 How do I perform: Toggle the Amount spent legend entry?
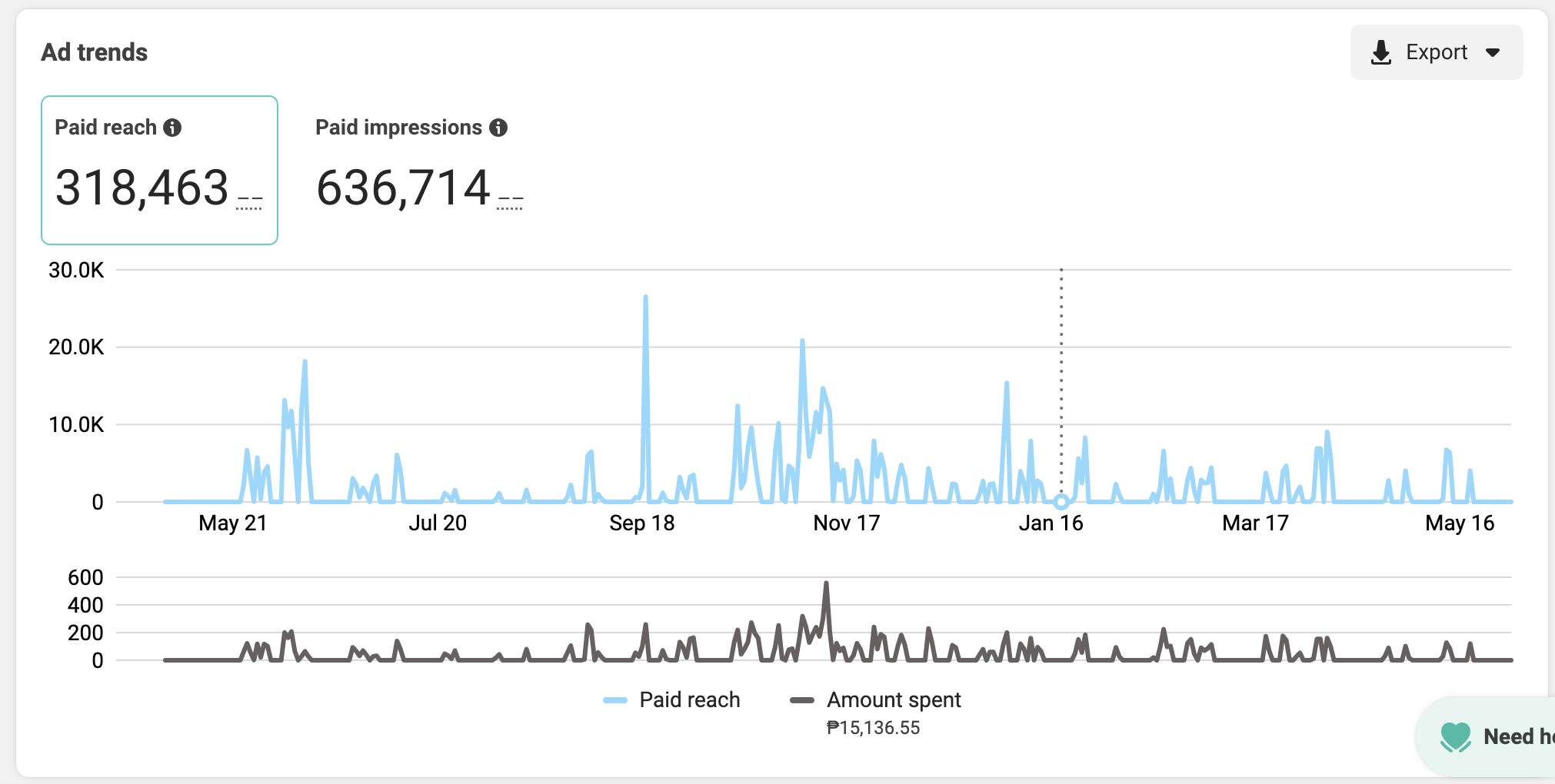coord(875,699)
